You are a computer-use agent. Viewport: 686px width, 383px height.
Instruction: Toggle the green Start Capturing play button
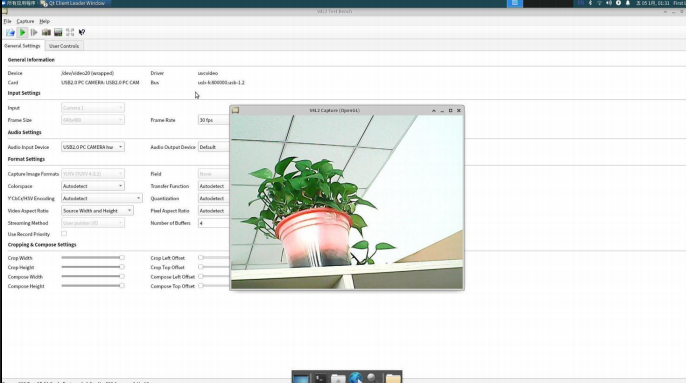(22, 32)
